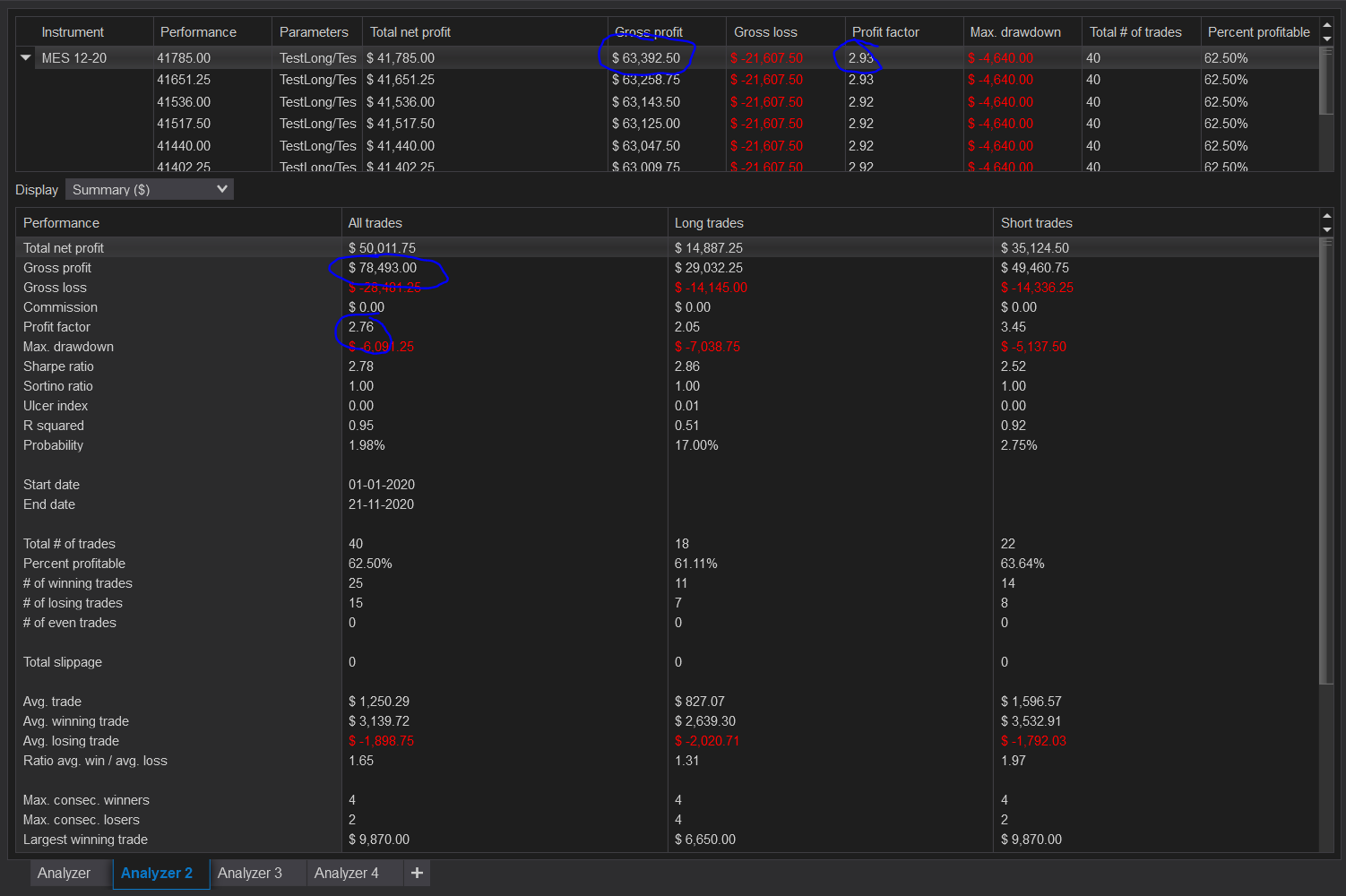
Task: Click the summary grid vertical scrollbar thumb
Action: 1327,461
